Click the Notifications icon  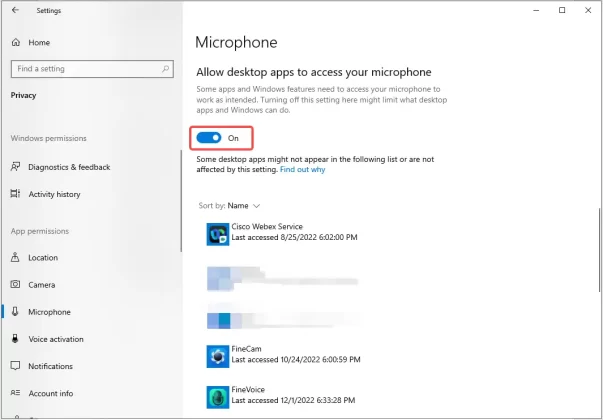[x=15, y=366]
